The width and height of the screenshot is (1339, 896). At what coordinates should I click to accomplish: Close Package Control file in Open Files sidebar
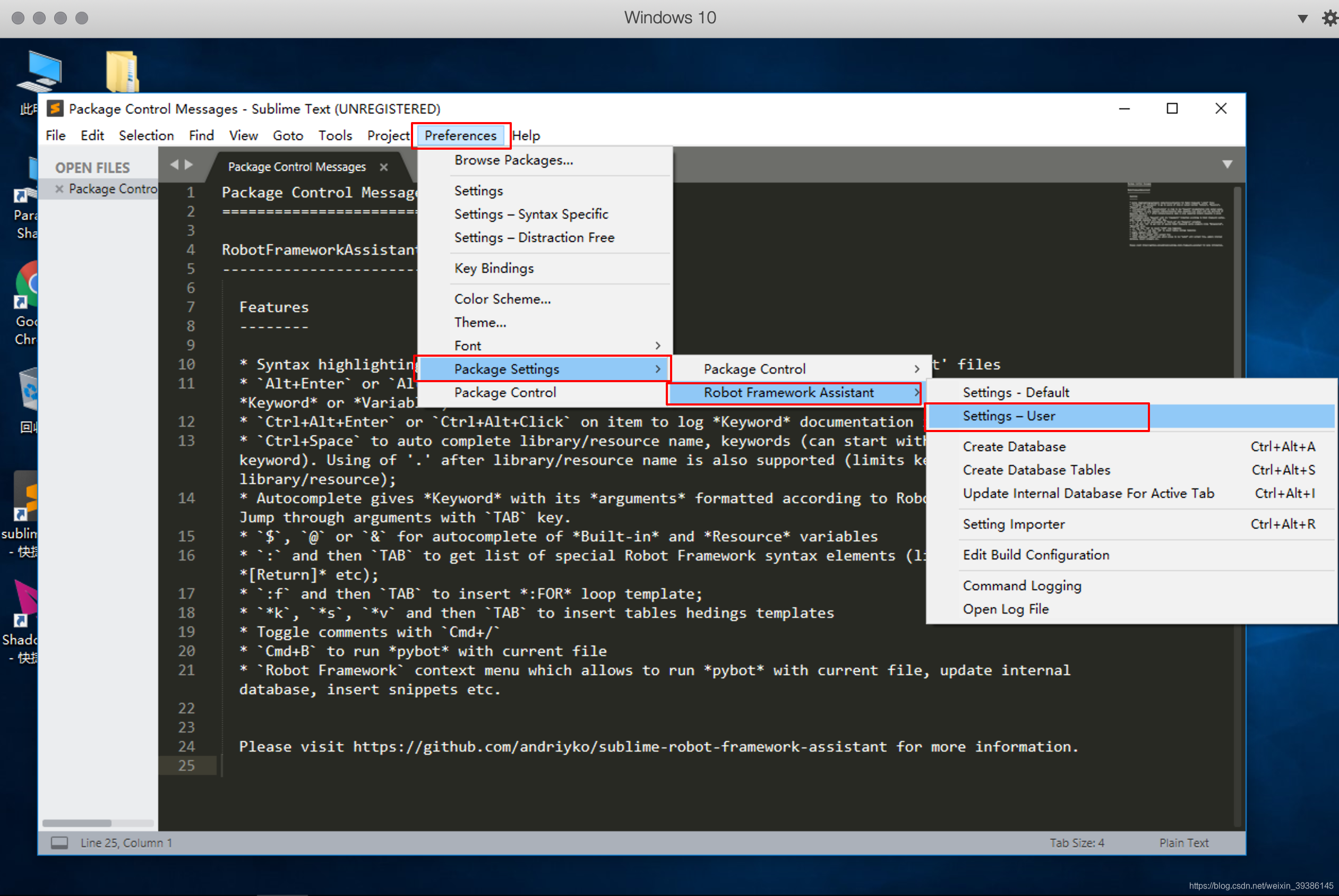[x=59, y=188]
